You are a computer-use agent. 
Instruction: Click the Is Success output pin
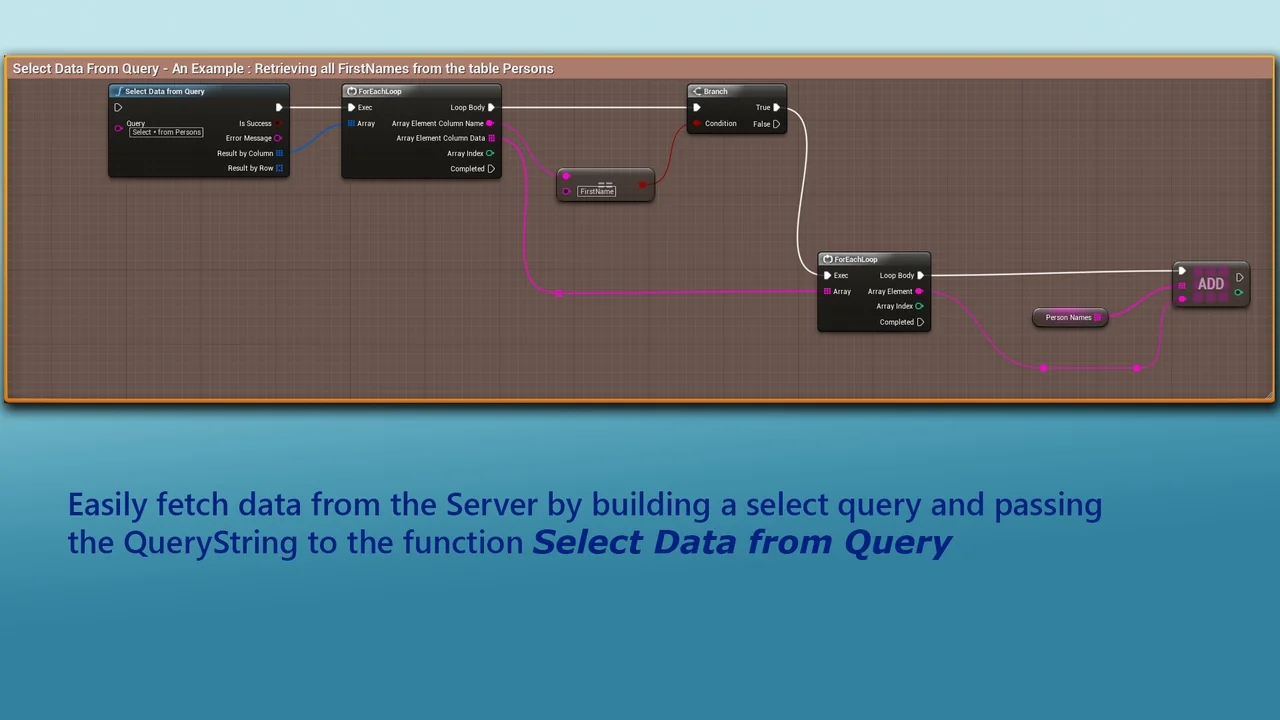click(279, 123)
